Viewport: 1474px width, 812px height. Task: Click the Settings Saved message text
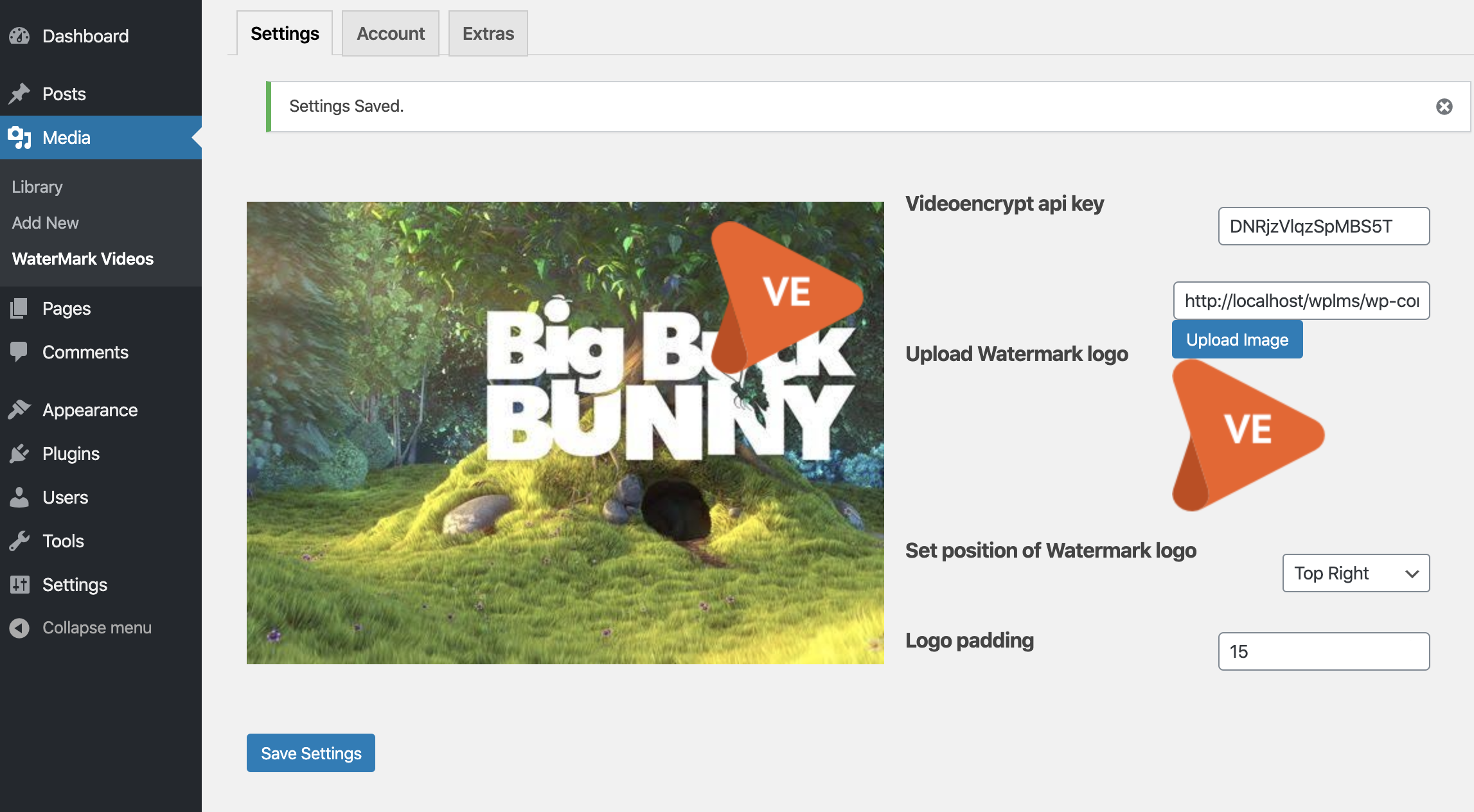[346, 106]
